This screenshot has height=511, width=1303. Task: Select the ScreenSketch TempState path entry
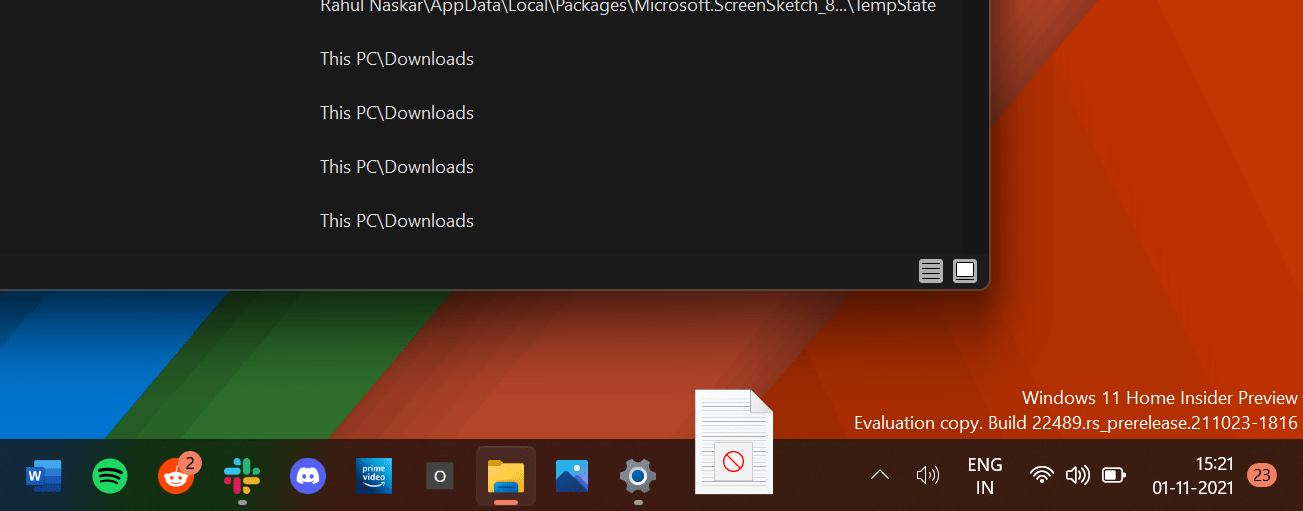(627, 7)
